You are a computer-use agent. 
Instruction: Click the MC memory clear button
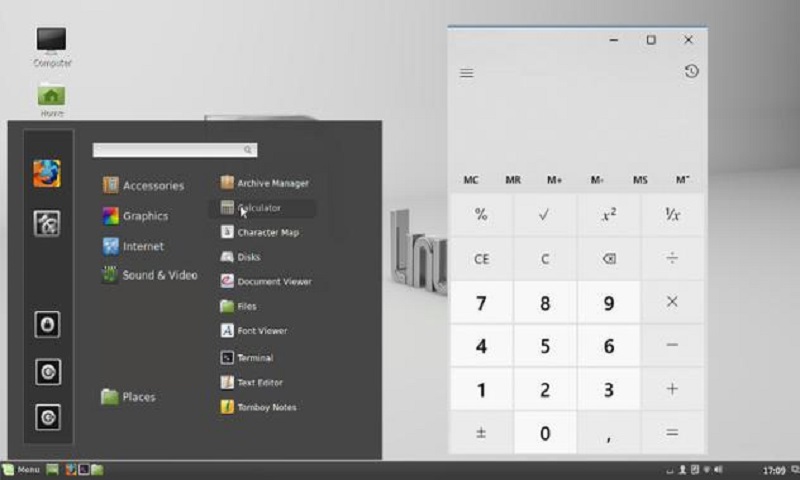[x=471, y=180]
